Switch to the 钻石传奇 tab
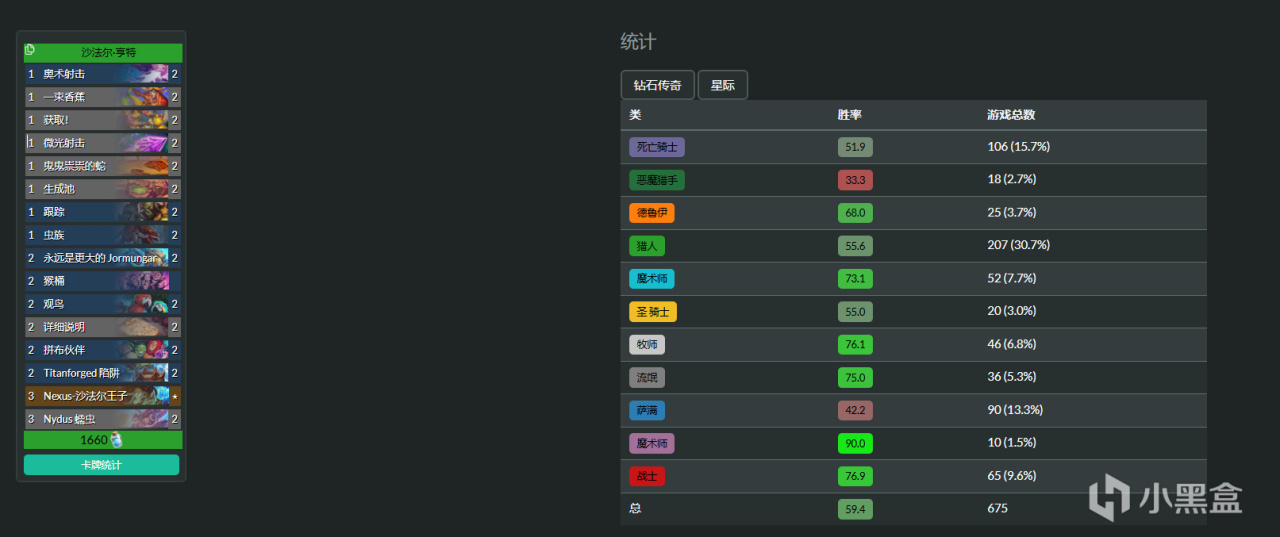The height and width of the screenshot is (537, 1280). pyautogui.click(x=657, y=85)
